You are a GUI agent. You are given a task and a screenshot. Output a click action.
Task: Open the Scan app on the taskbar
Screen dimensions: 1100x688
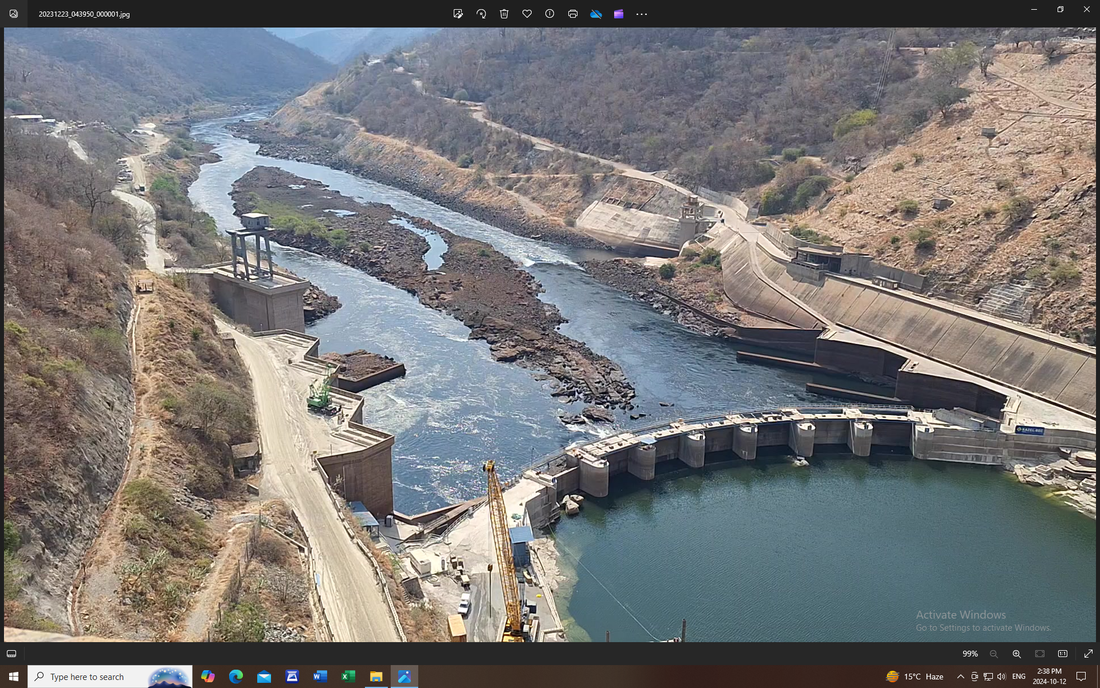pyautogui.click(x=292, y=677)
